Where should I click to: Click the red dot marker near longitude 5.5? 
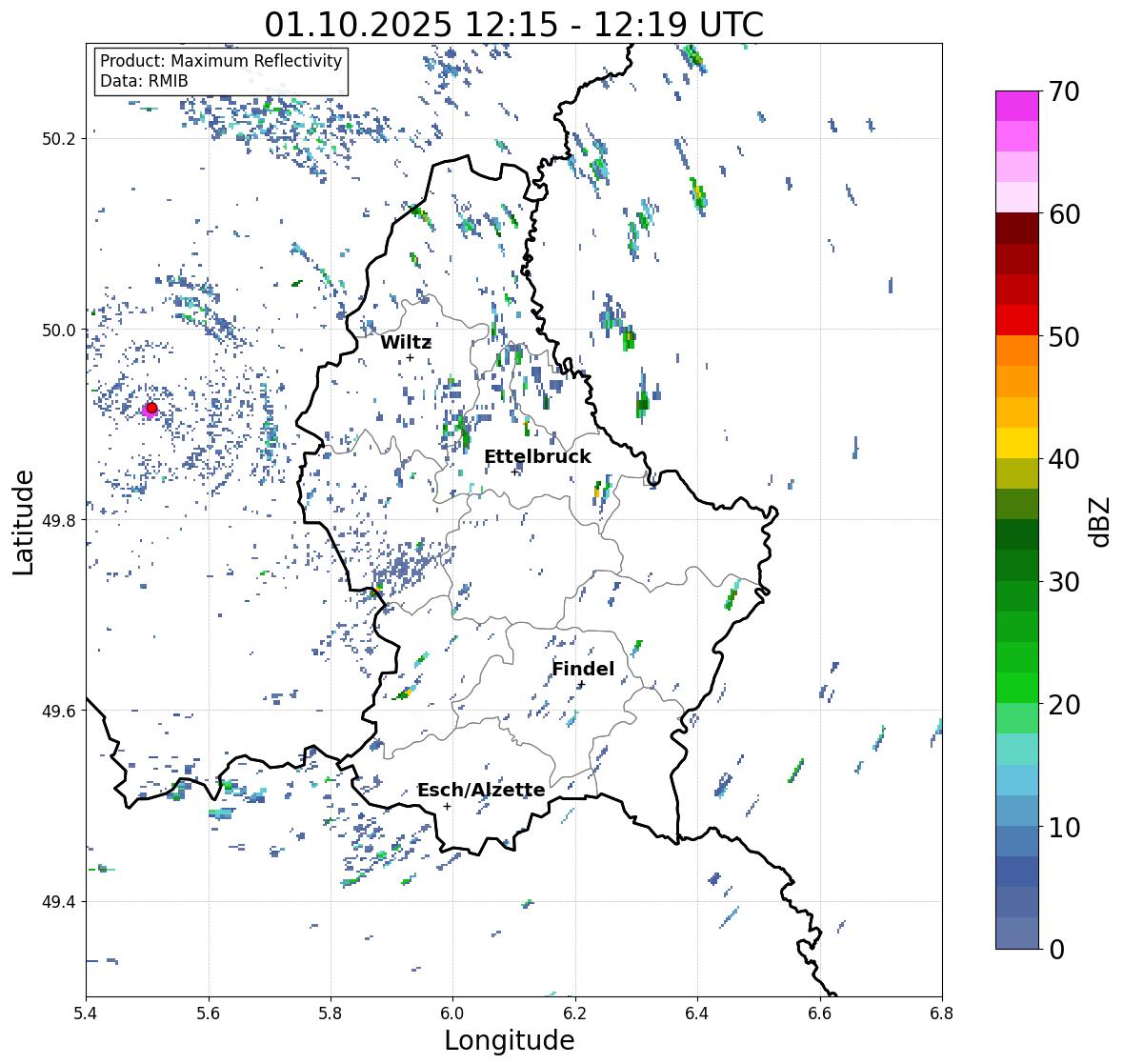(151, 408)
